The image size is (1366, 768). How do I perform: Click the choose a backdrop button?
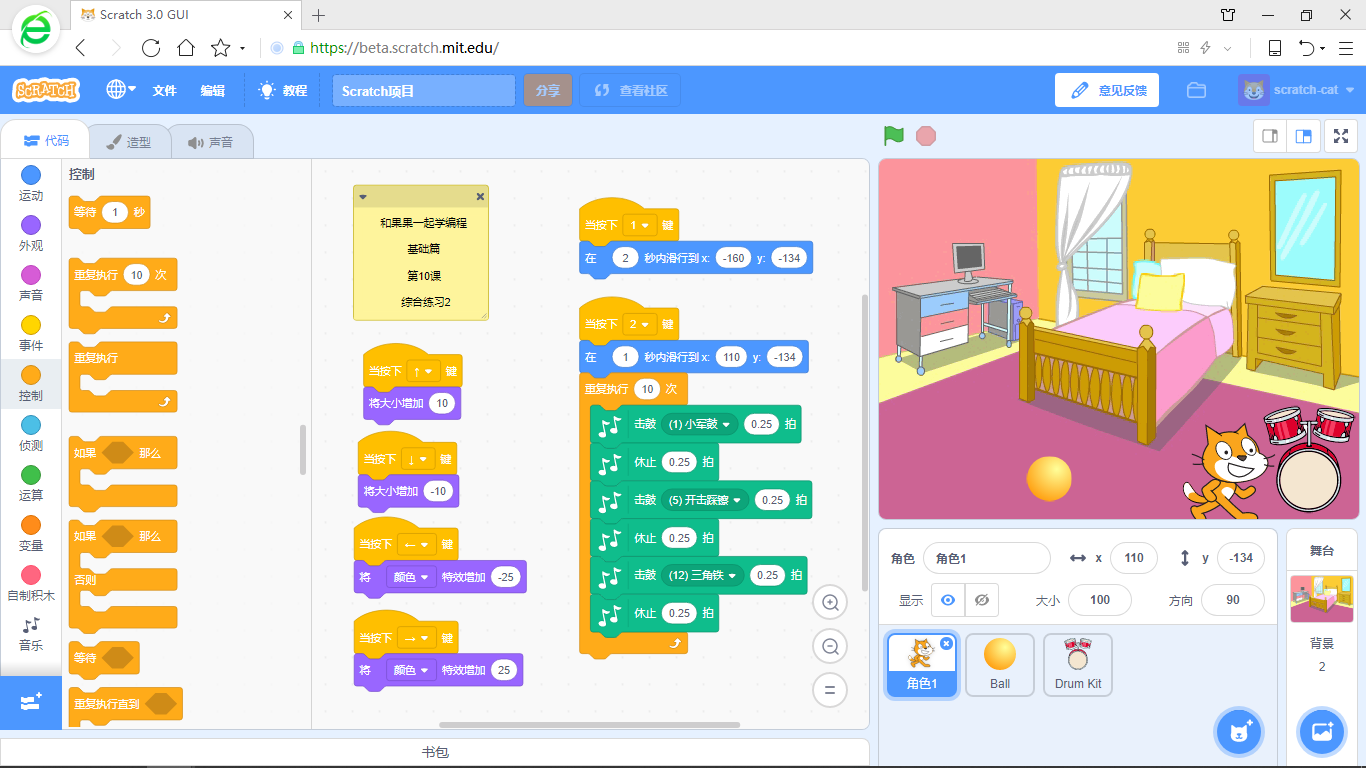[1322, 732]
